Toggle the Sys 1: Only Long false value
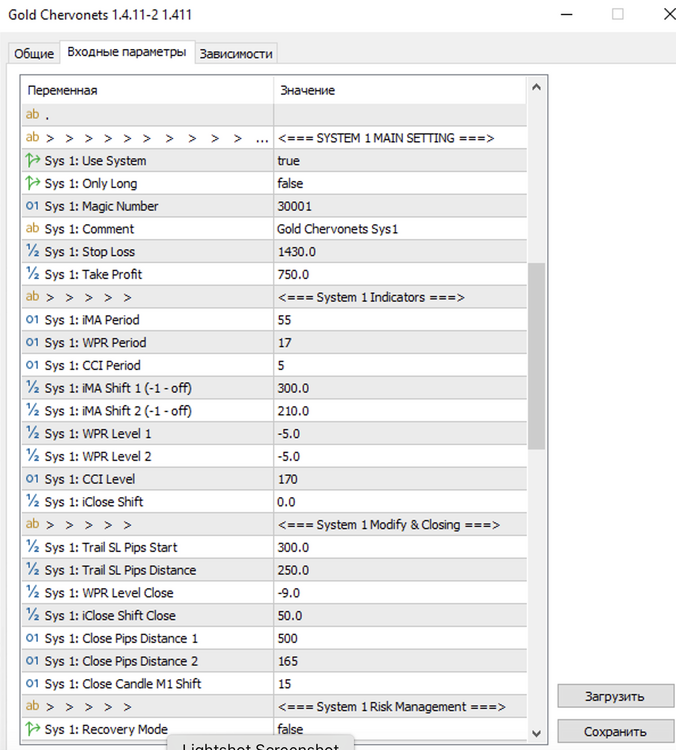This screenshot has width=676, height=750. tap(400, 183)
